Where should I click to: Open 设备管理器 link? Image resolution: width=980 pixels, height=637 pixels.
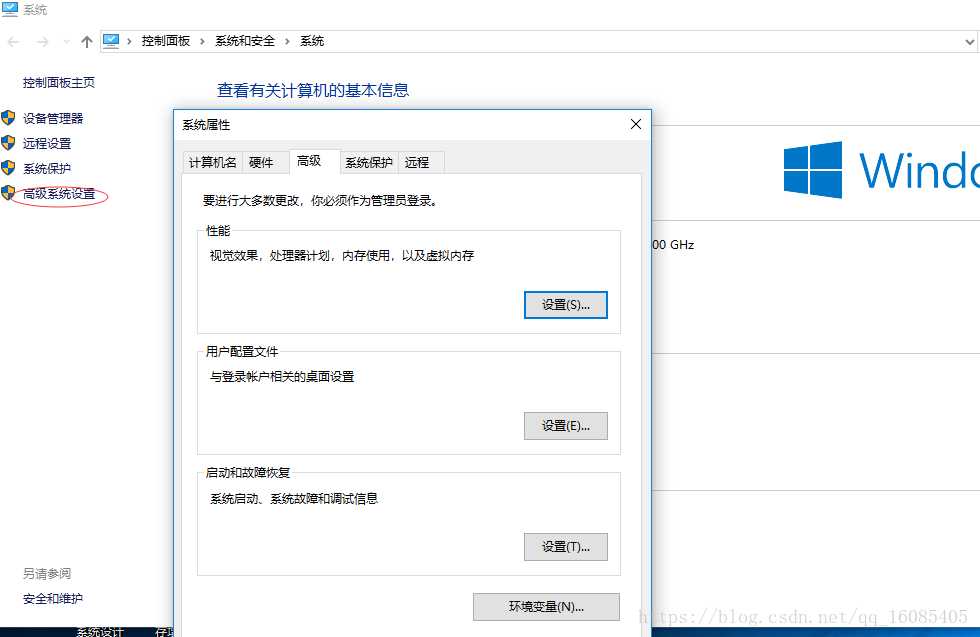(x=53, y=118)
